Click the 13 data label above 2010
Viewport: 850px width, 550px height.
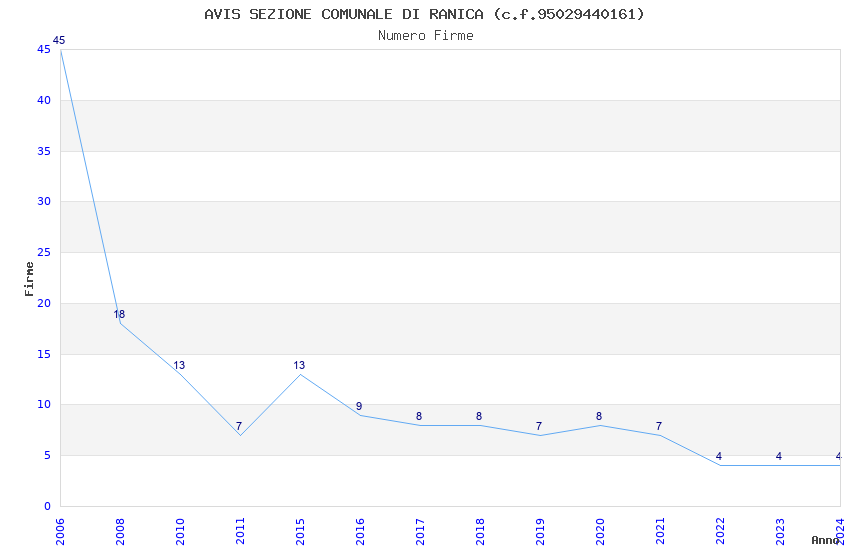179,365
